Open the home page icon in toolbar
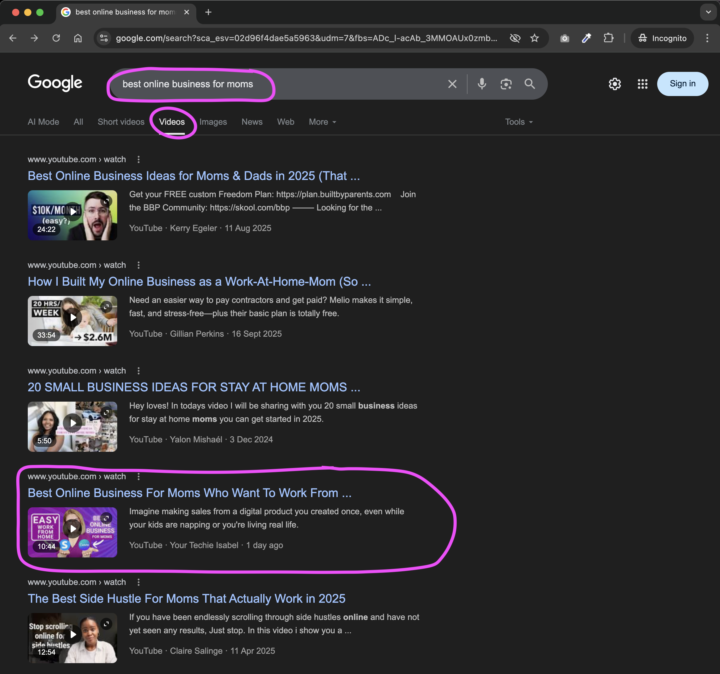720x674 pixels. click(x=78, y=38)
